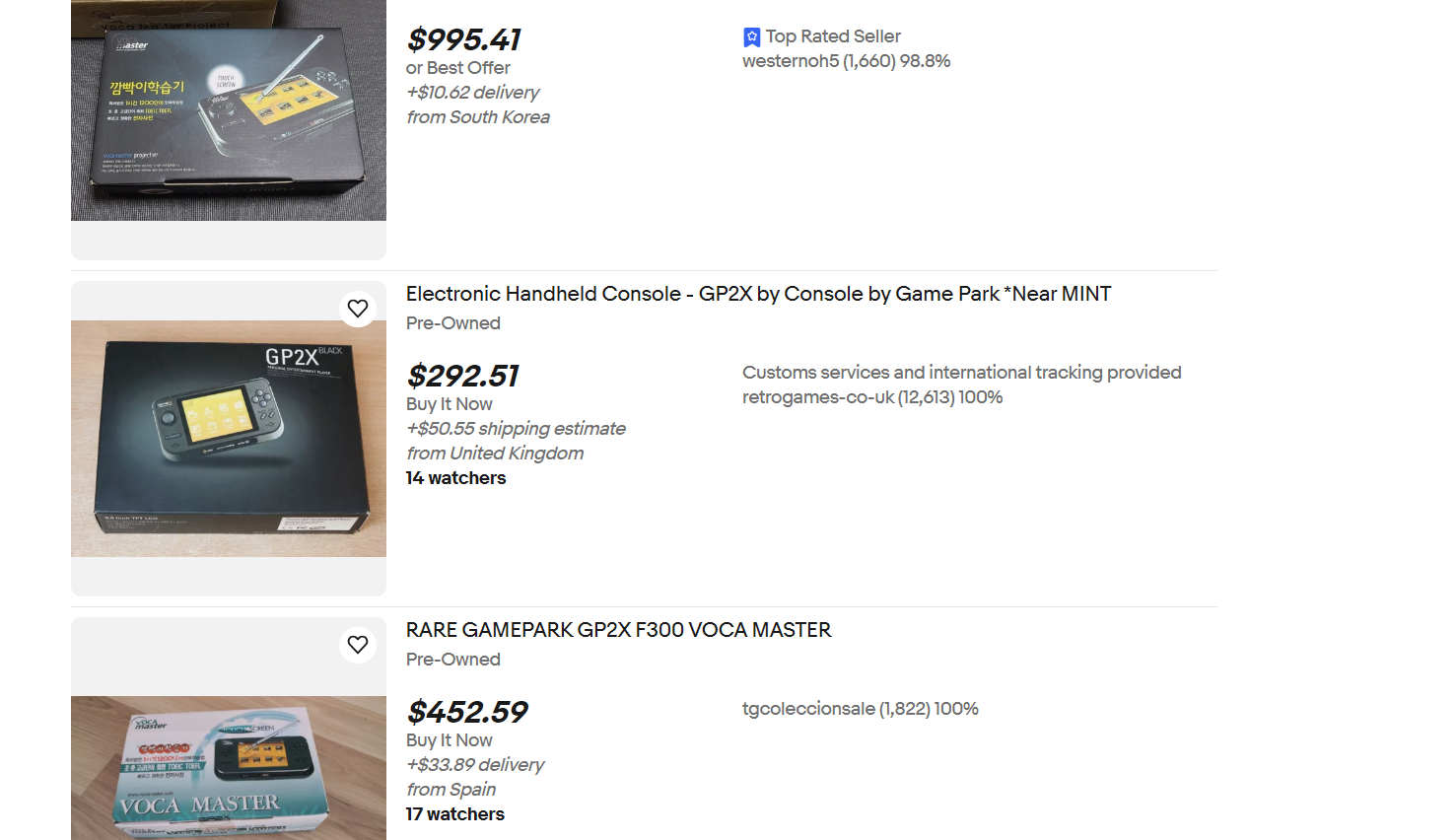Open Electronic Handheld Console GP2X listing title

click(x=758, y=294)
